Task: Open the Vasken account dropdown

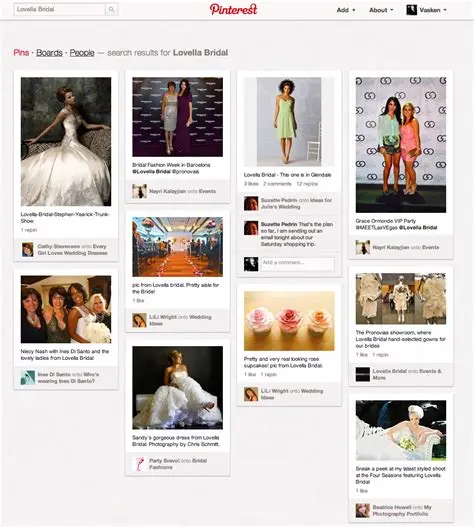Action: [433, 10]
